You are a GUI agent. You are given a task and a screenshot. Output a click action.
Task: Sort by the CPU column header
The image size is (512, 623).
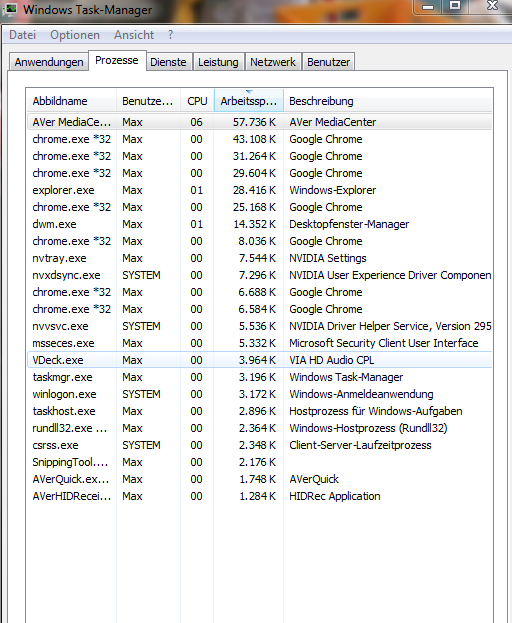click(197, 101)
